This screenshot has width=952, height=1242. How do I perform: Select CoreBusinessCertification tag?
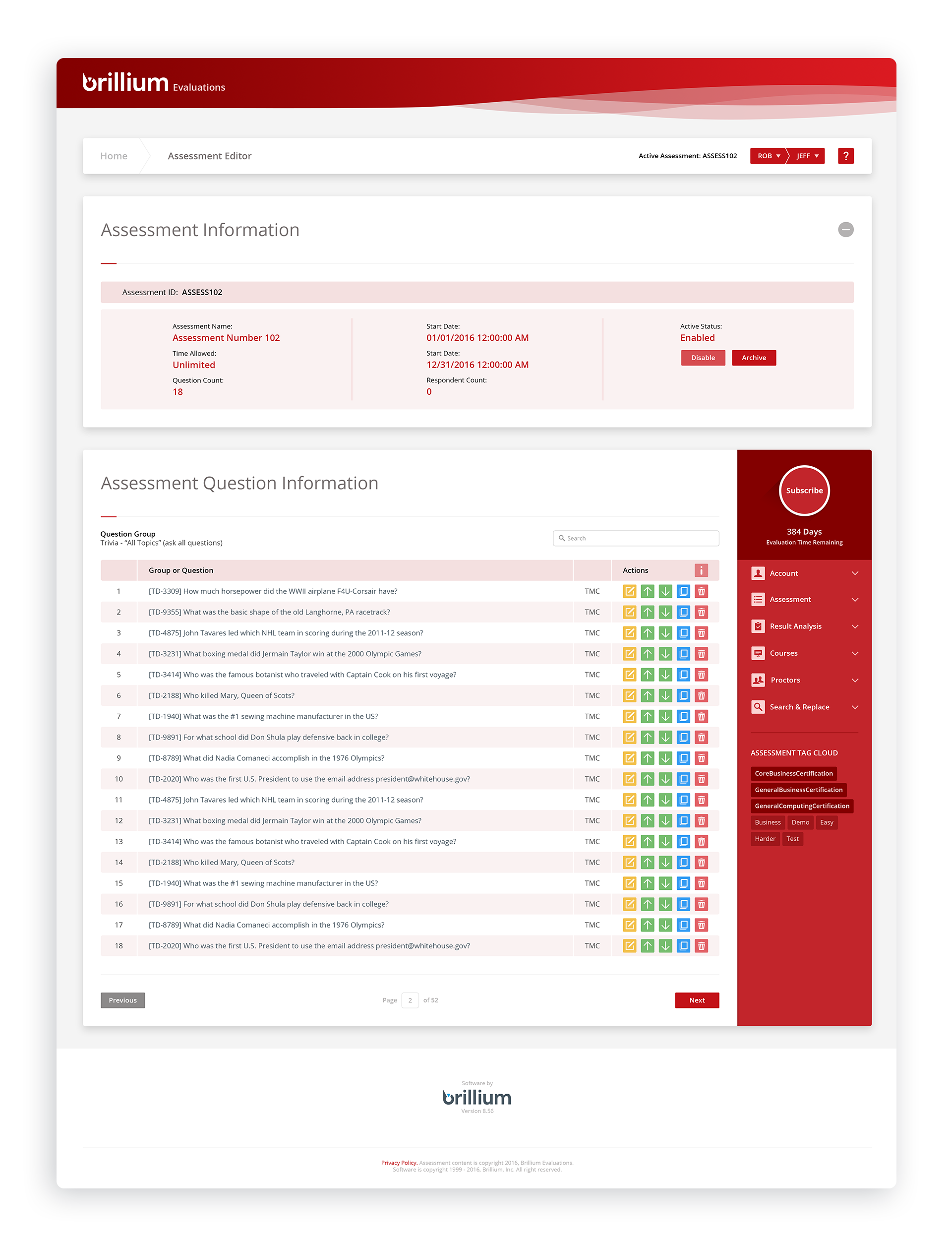793,773
